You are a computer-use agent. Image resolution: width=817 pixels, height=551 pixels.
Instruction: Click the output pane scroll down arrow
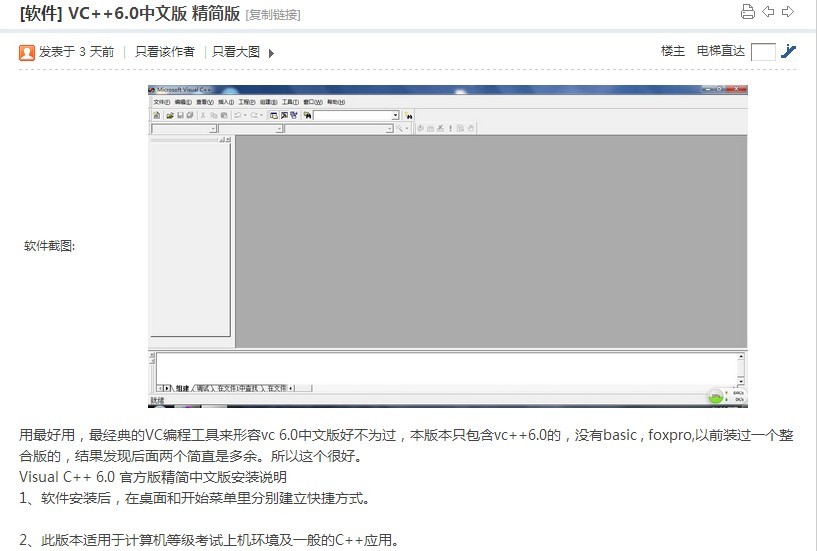click(740, 381)
